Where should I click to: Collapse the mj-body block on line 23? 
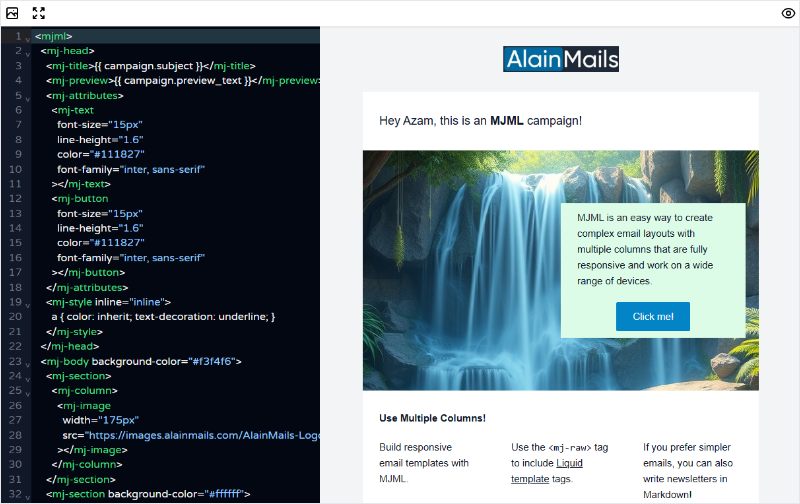click(28, 362)
